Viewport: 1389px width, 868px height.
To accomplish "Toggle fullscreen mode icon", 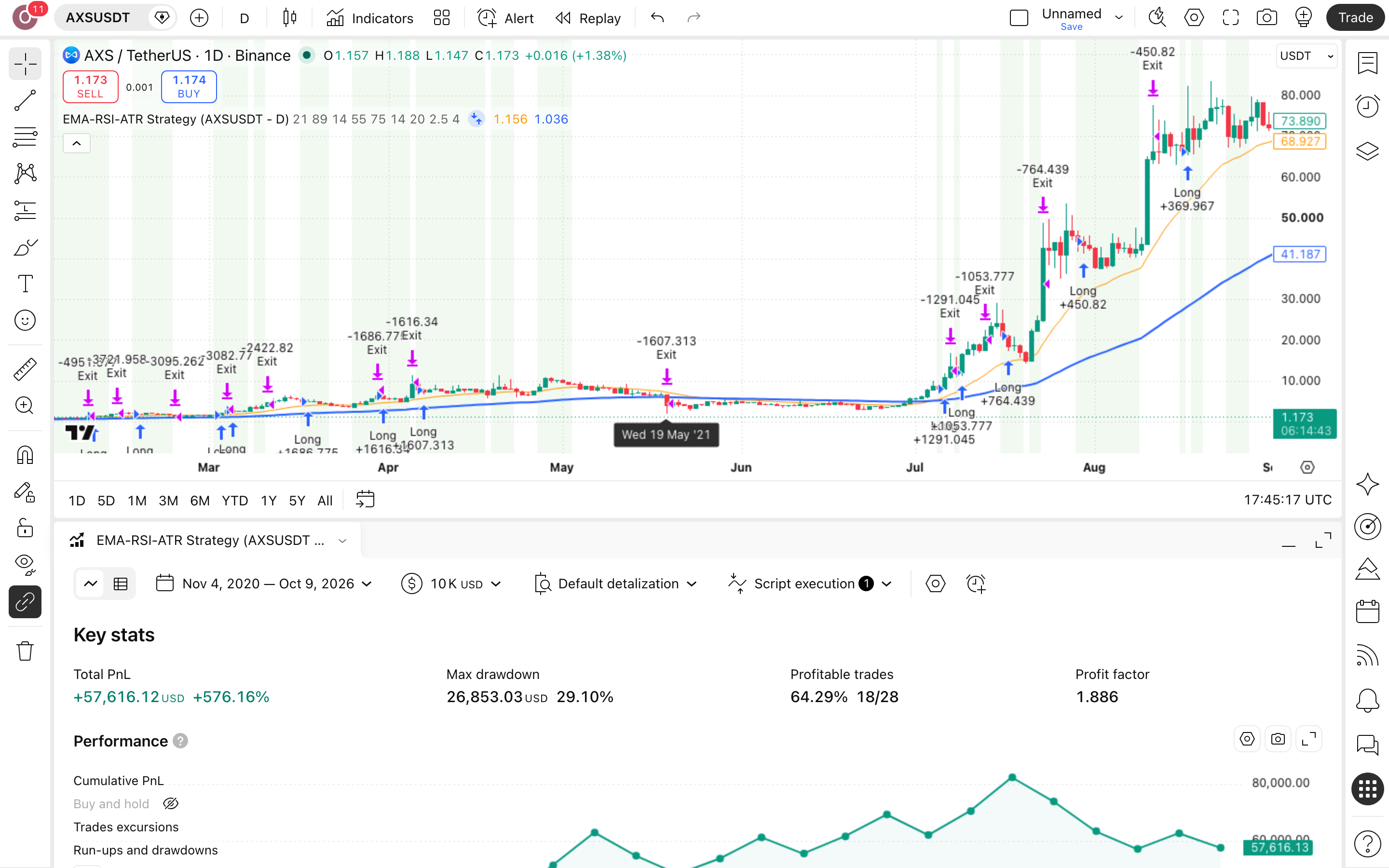I will (1231, 18).
